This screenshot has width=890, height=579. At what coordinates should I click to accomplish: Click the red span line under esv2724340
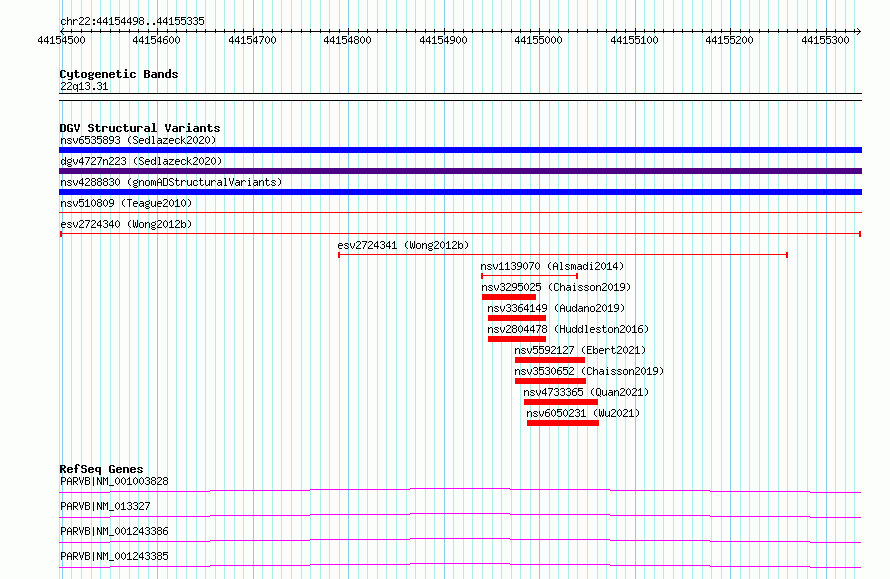click(x=460, y=233)
